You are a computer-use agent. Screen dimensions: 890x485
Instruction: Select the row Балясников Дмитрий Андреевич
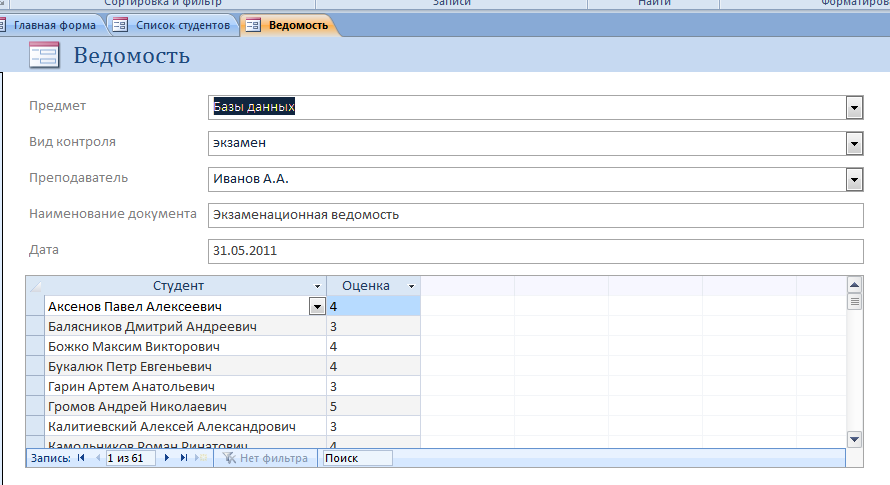pos(186,327)
